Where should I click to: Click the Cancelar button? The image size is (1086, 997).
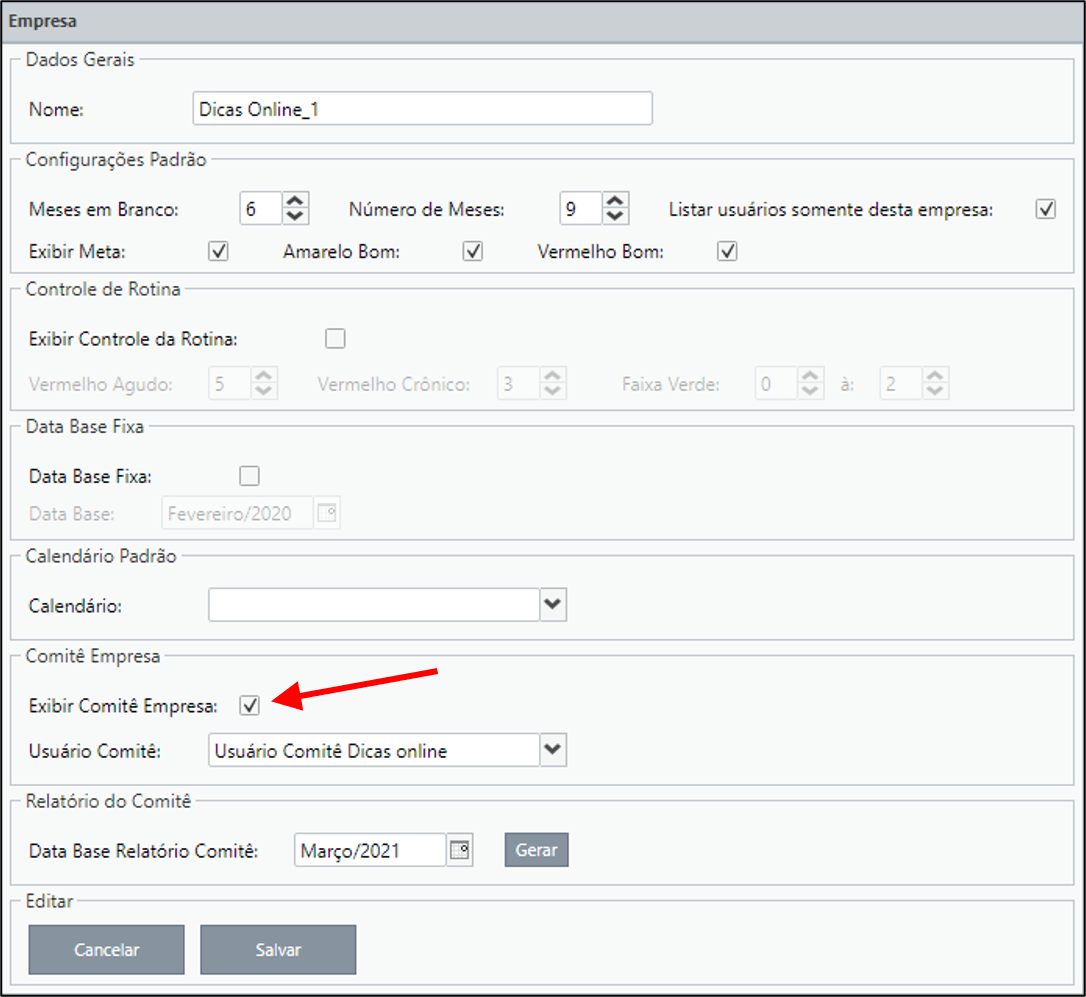(x=107, y=949)
